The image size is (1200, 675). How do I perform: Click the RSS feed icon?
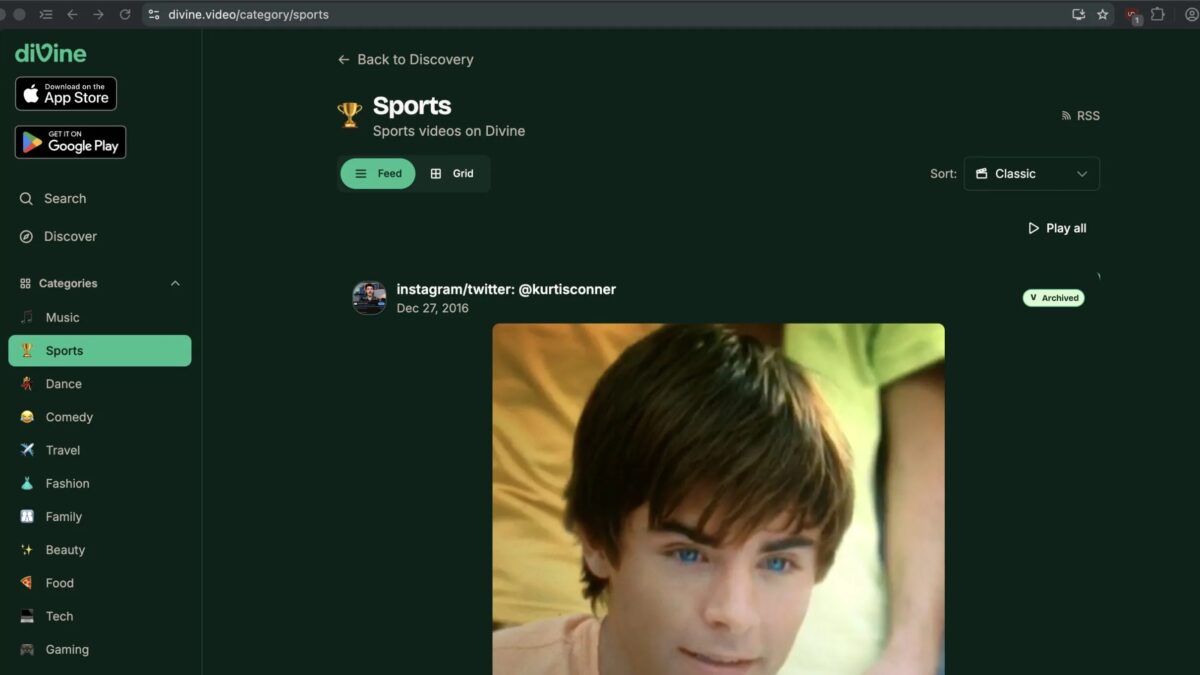(1066, 116)
